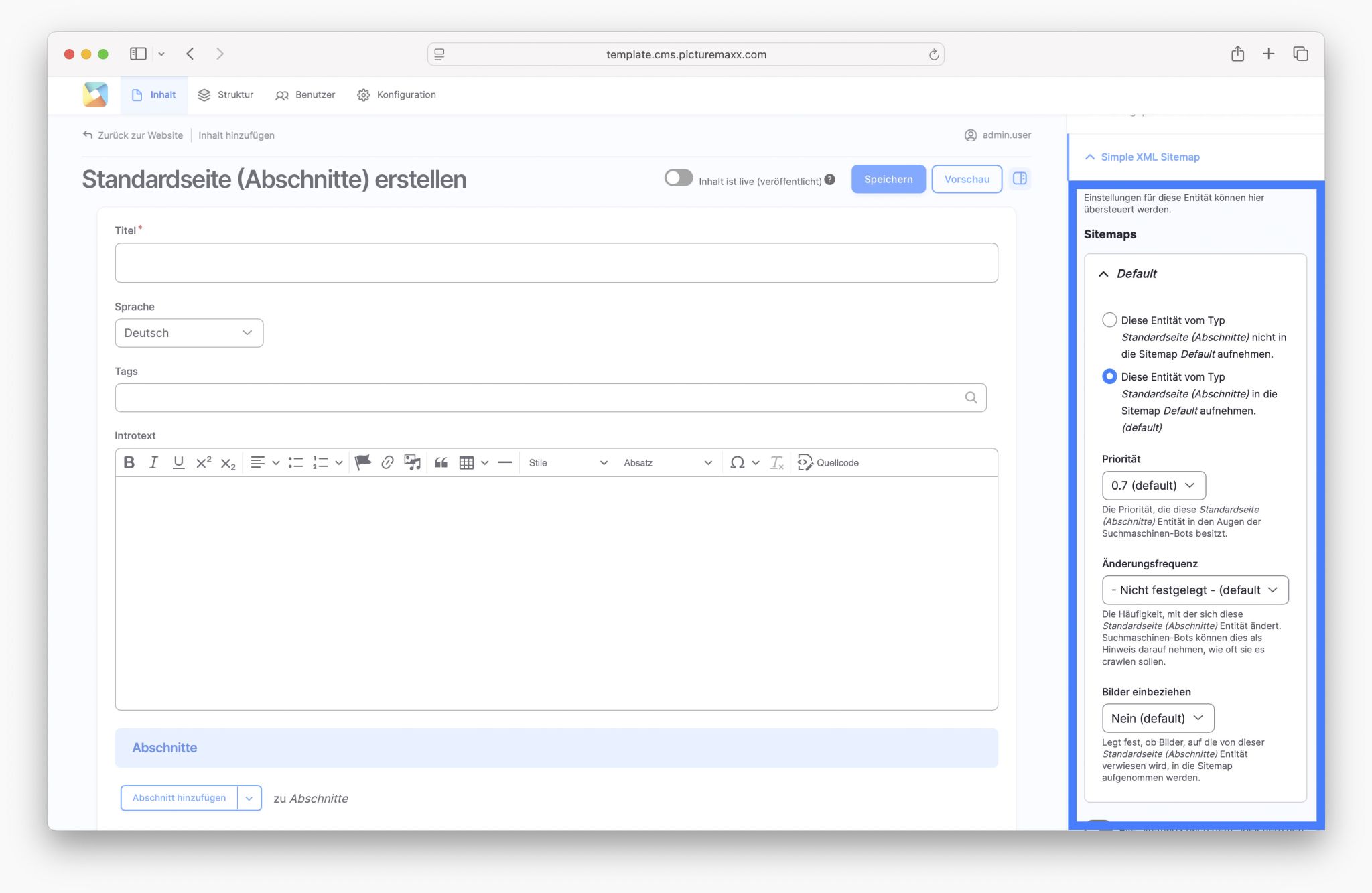Insert a block quote in editor

point(441,462)
